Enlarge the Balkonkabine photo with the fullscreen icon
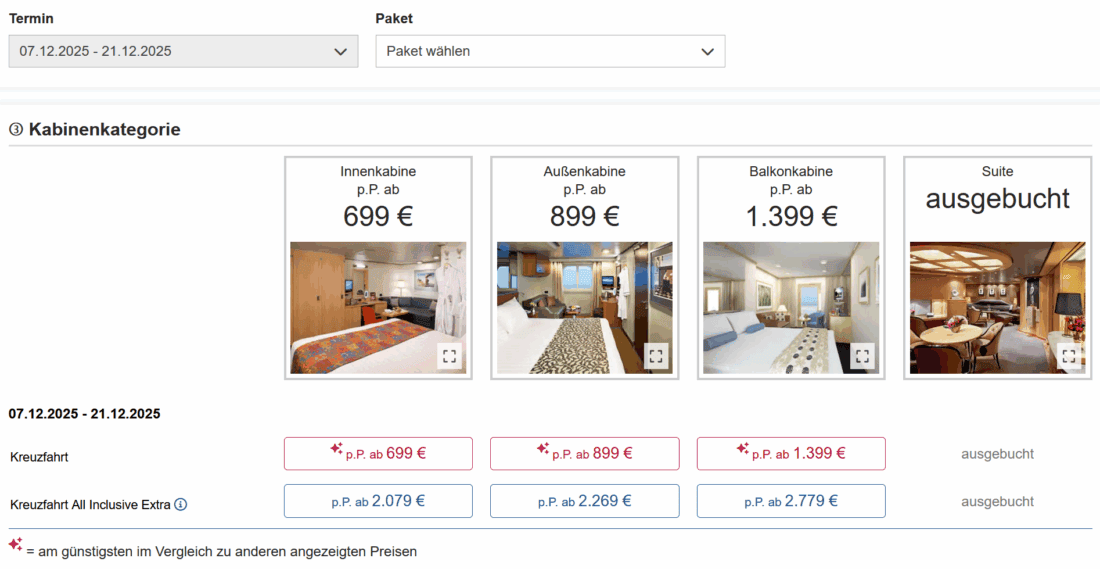This screenshot has width=1100, height=569. 862,356
